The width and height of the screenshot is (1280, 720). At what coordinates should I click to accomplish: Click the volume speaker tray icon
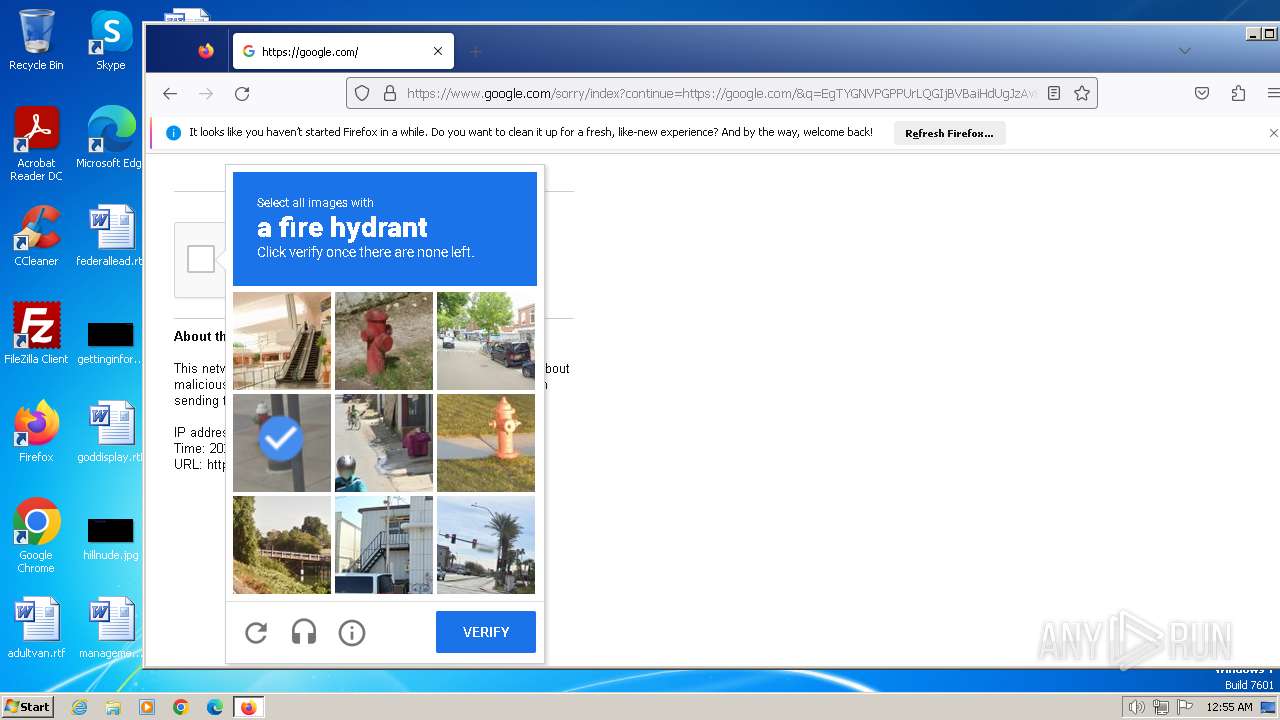(1136, 707)
